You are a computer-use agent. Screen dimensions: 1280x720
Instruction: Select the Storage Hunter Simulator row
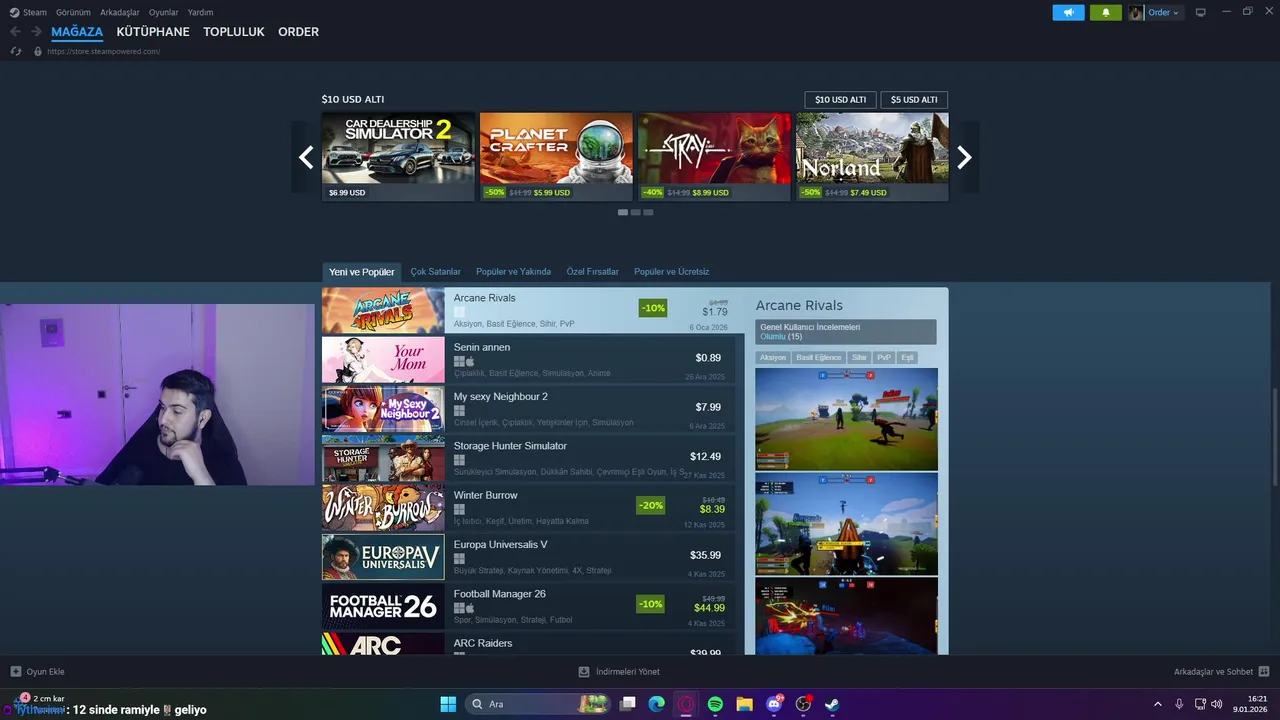pyautogui.click(x=529, y=459)
